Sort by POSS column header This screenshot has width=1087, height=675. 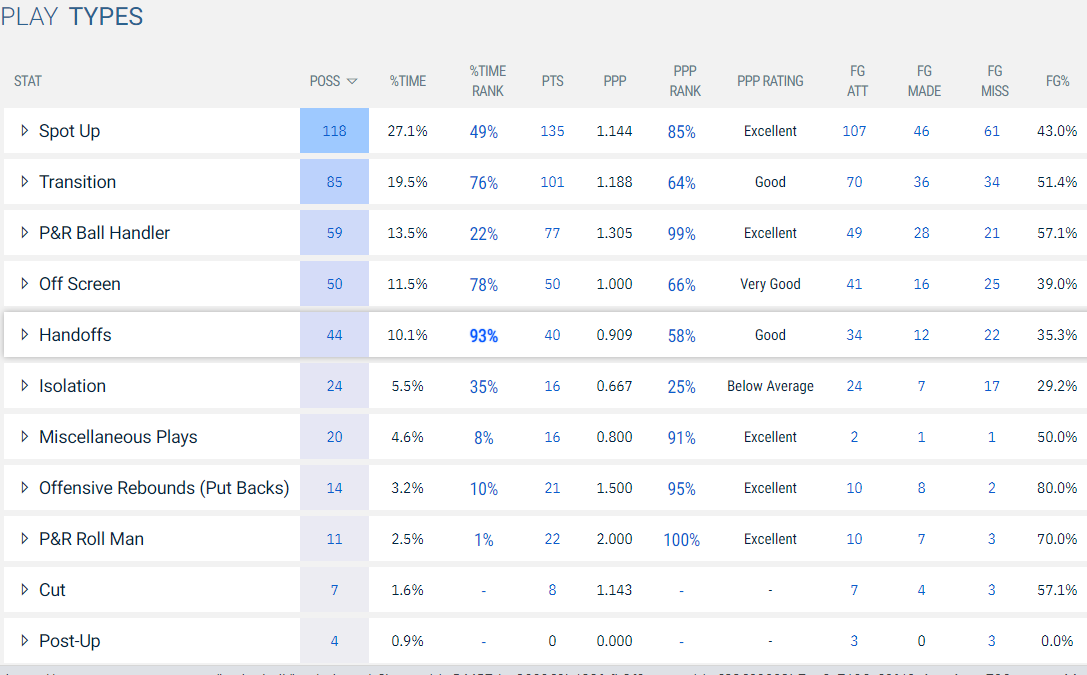point(333,81)
